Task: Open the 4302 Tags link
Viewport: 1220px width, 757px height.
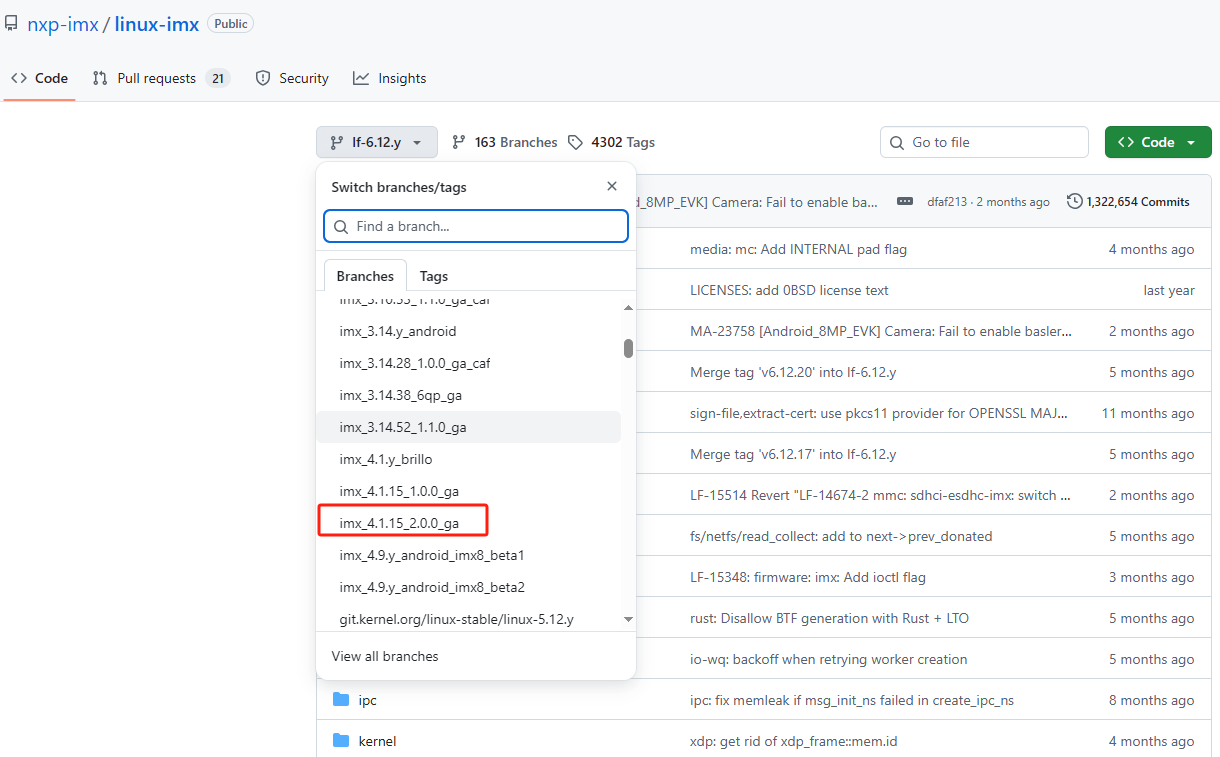Action: tap(611, 142)
